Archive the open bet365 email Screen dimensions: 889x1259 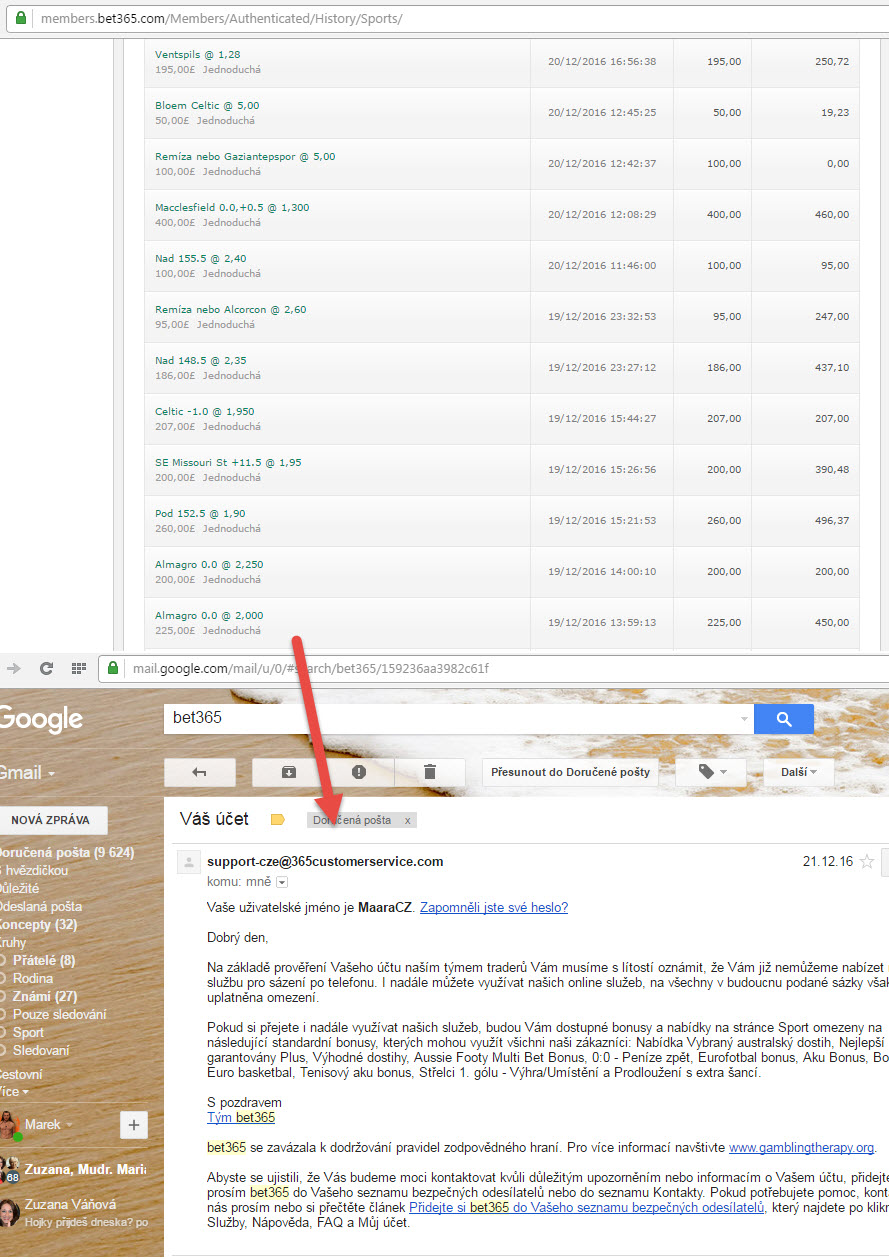[x=288, y=772]
